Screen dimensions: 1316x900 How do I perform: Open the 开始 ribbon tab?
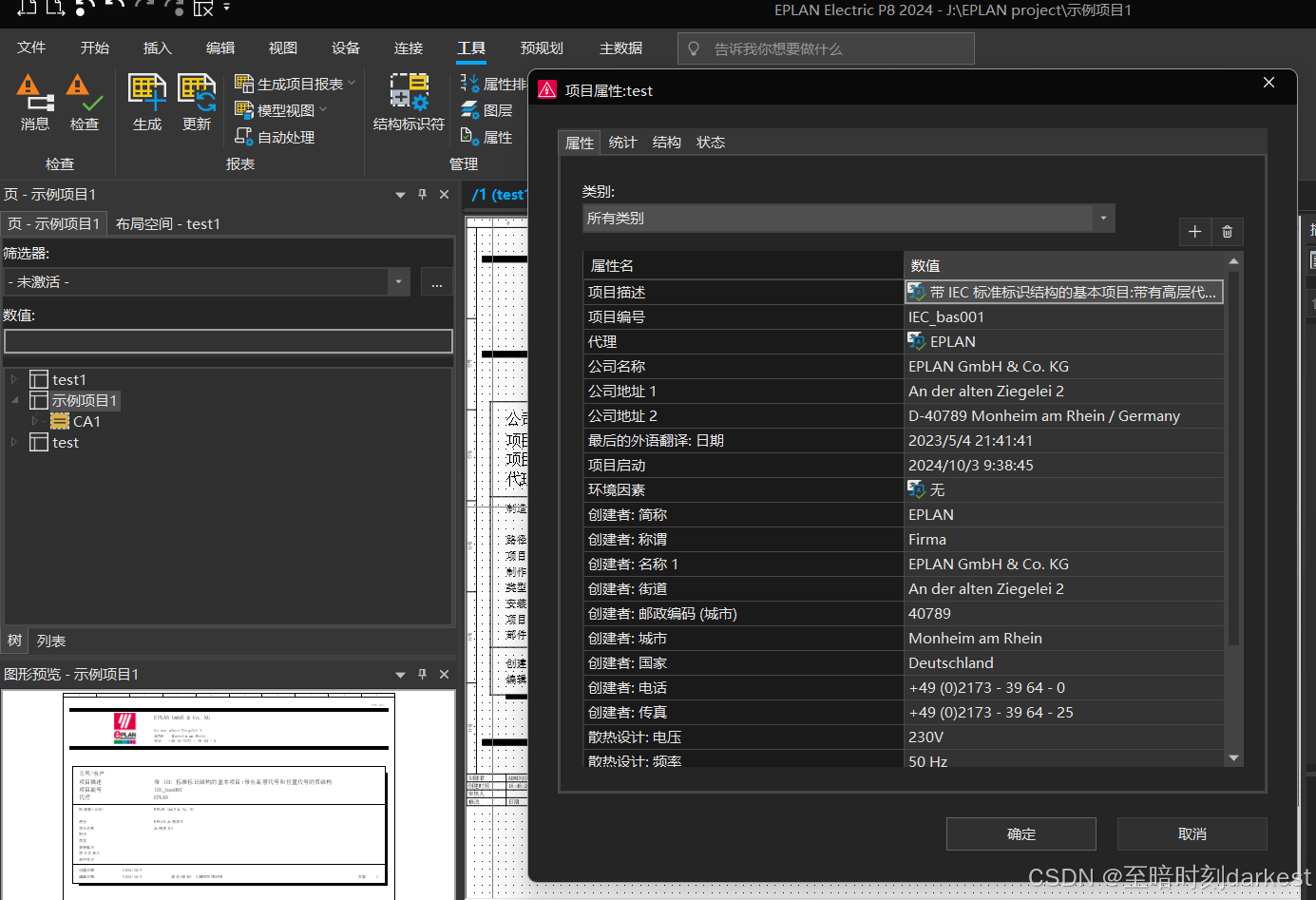click(95, 48)
